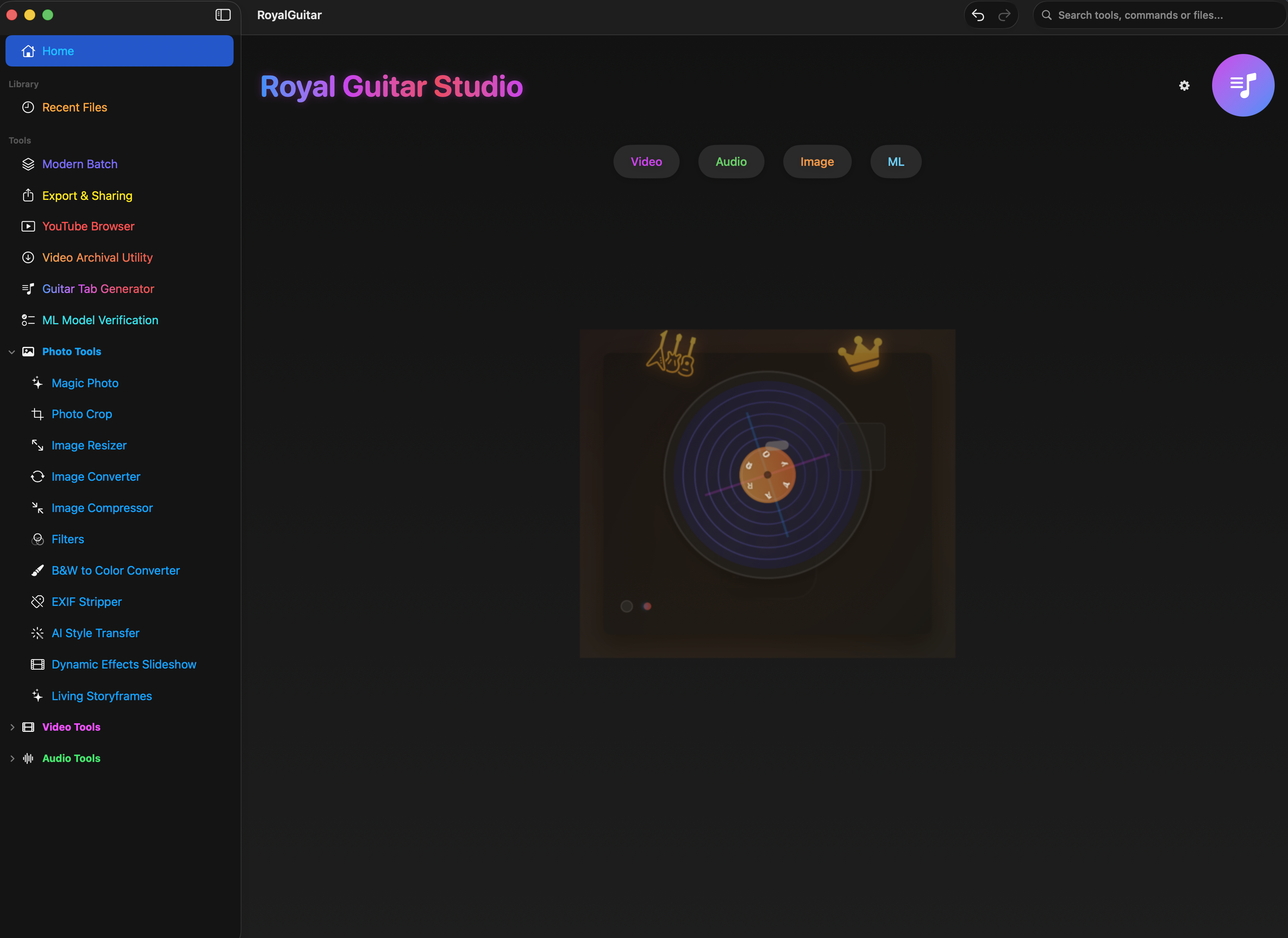
Task: Click the Magic Photo sparkle icon
Action: click(x=38, y=383)
